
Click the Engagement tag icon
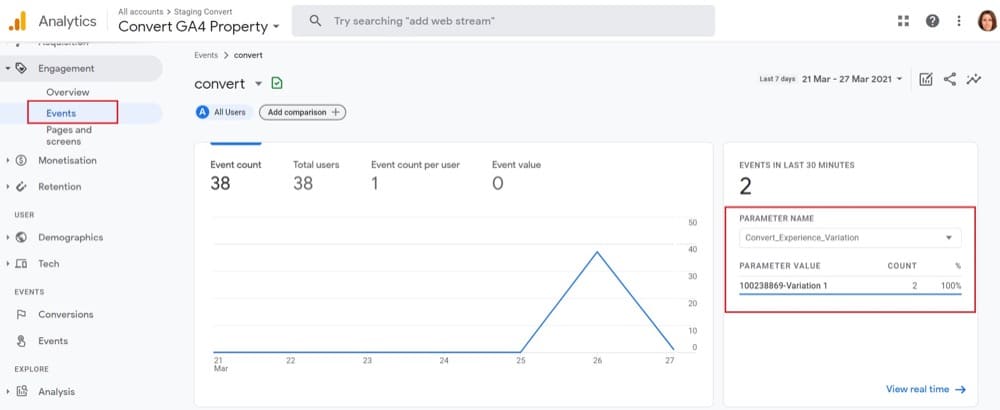coord(21,68)
